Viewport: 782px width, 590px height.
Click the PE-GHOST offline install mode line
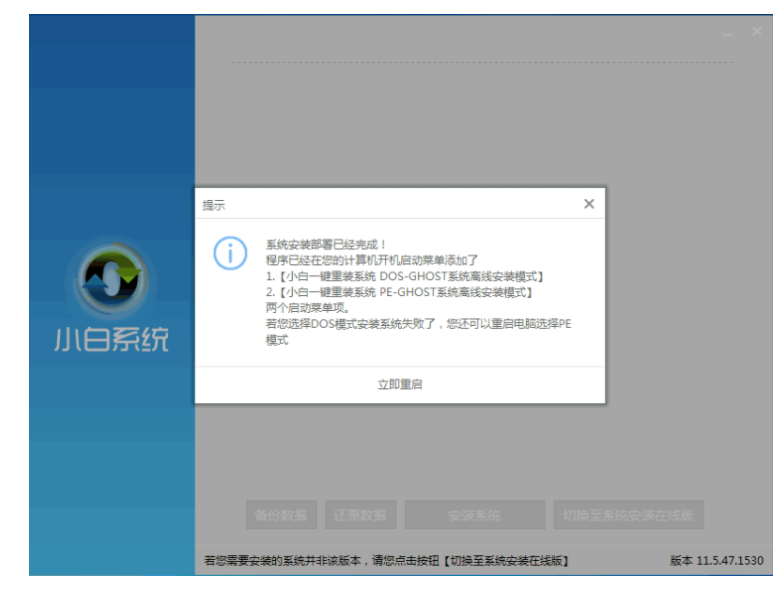(398, 292)
